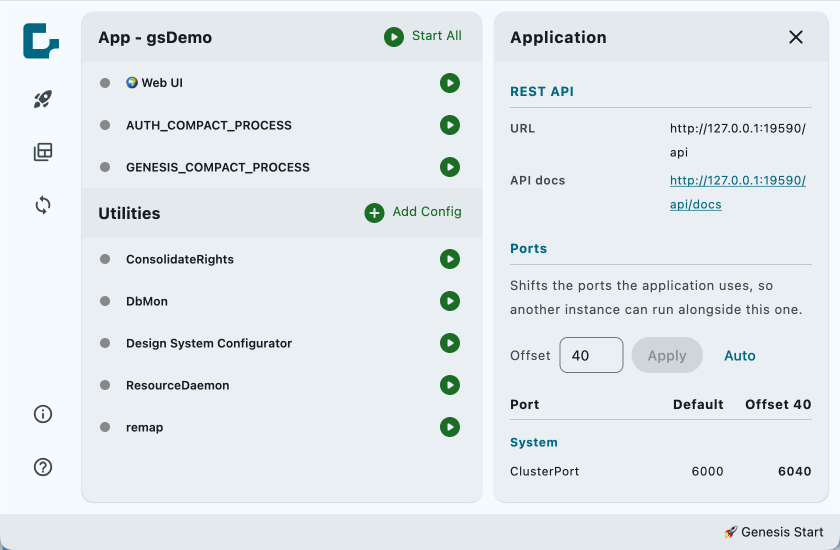Image resolution: width=840 pixels, height=550 pixels.
Task: Open the API docs link
Action: [738, 192]
